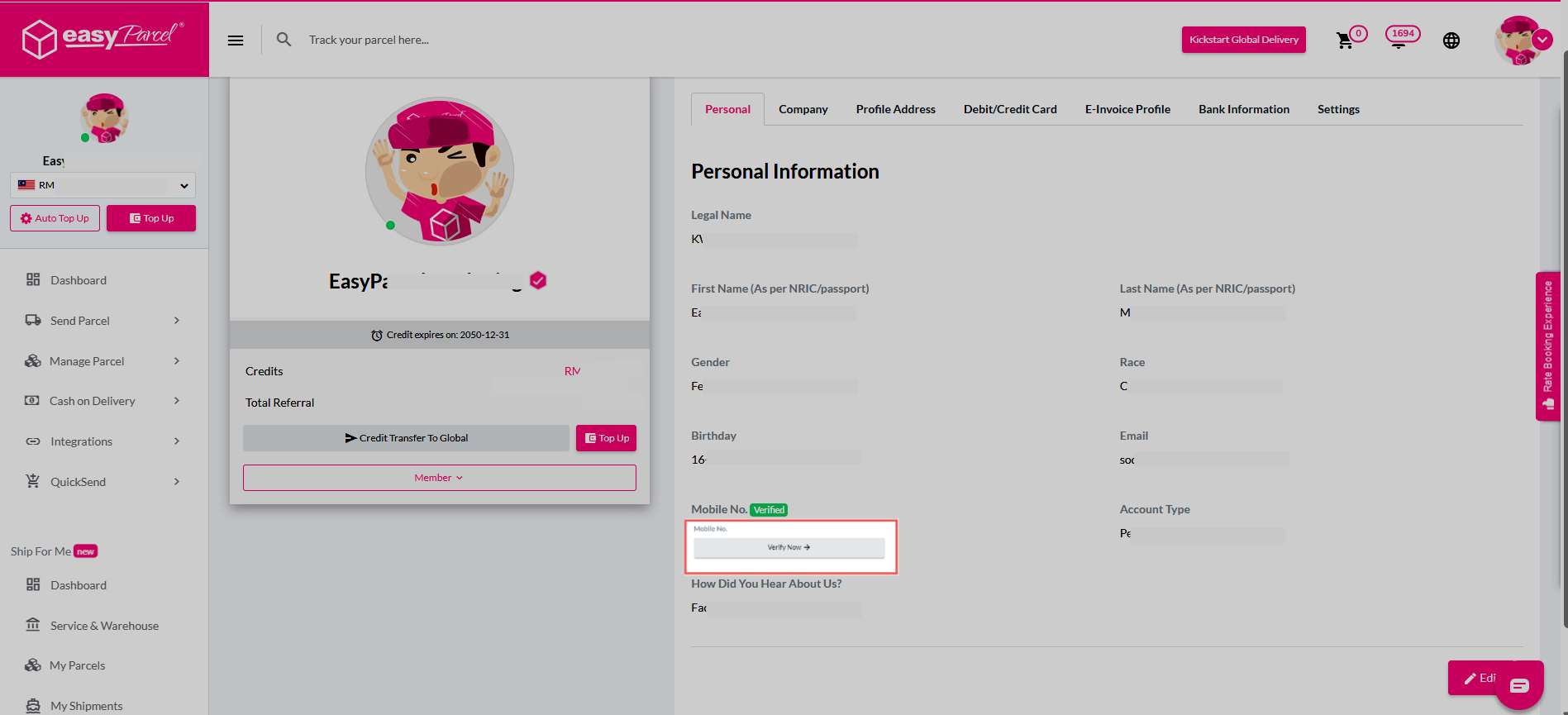
Task: Click the Kickstart Global Delivery button
Action: pyautogui.click(x=1243, y=40)
